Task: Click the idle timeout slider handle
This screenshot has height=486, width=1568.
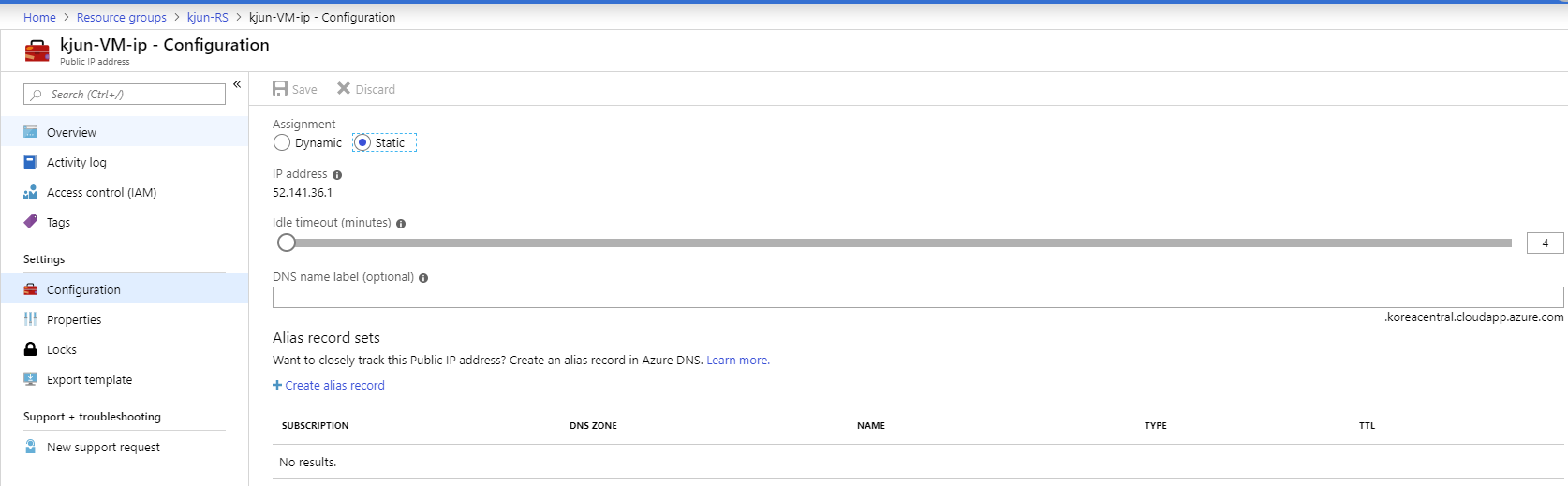Action: 287,243
